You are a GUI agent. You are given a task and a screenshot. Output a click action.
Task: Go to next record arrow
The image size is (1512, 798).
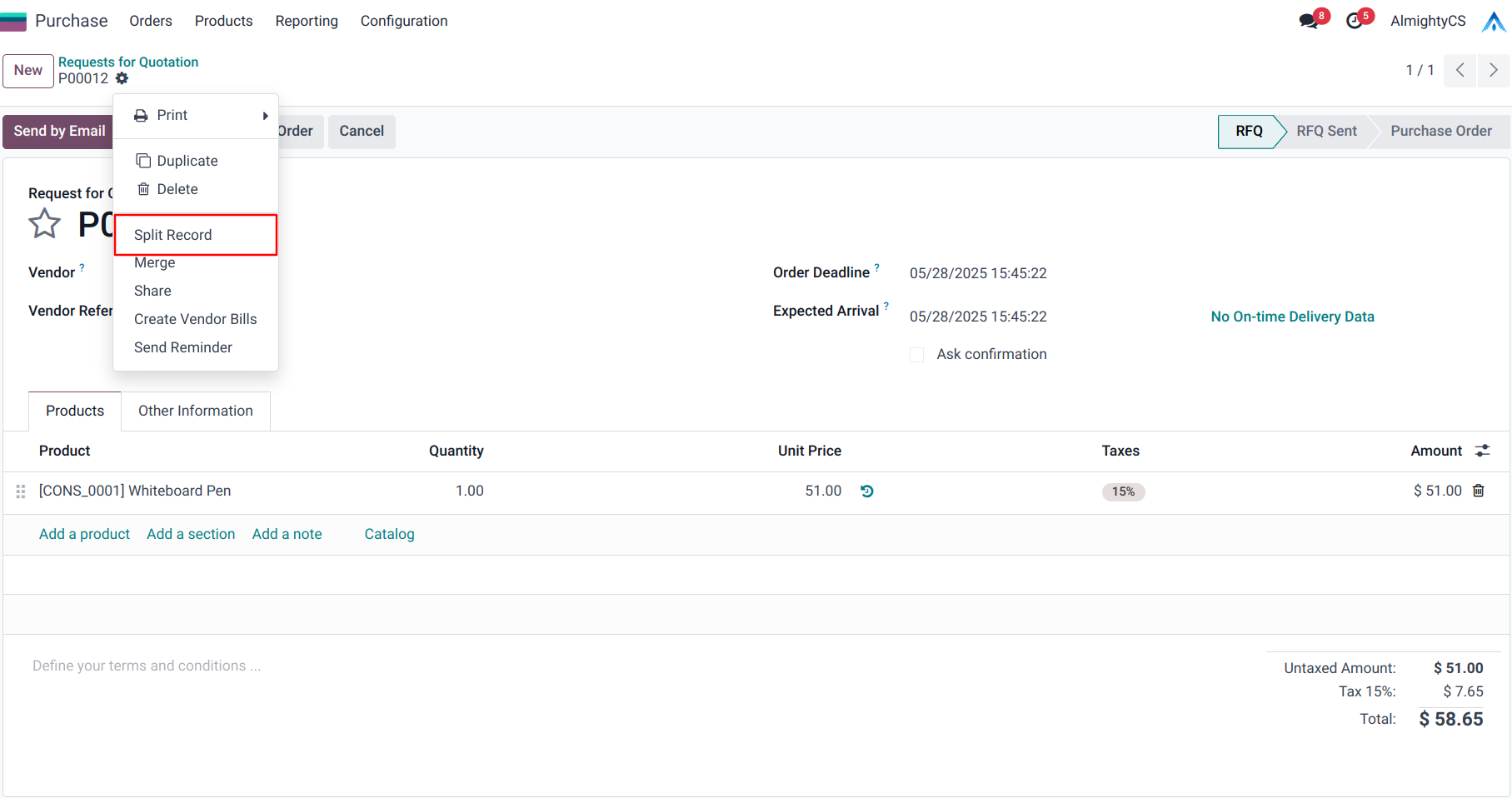1493,71
